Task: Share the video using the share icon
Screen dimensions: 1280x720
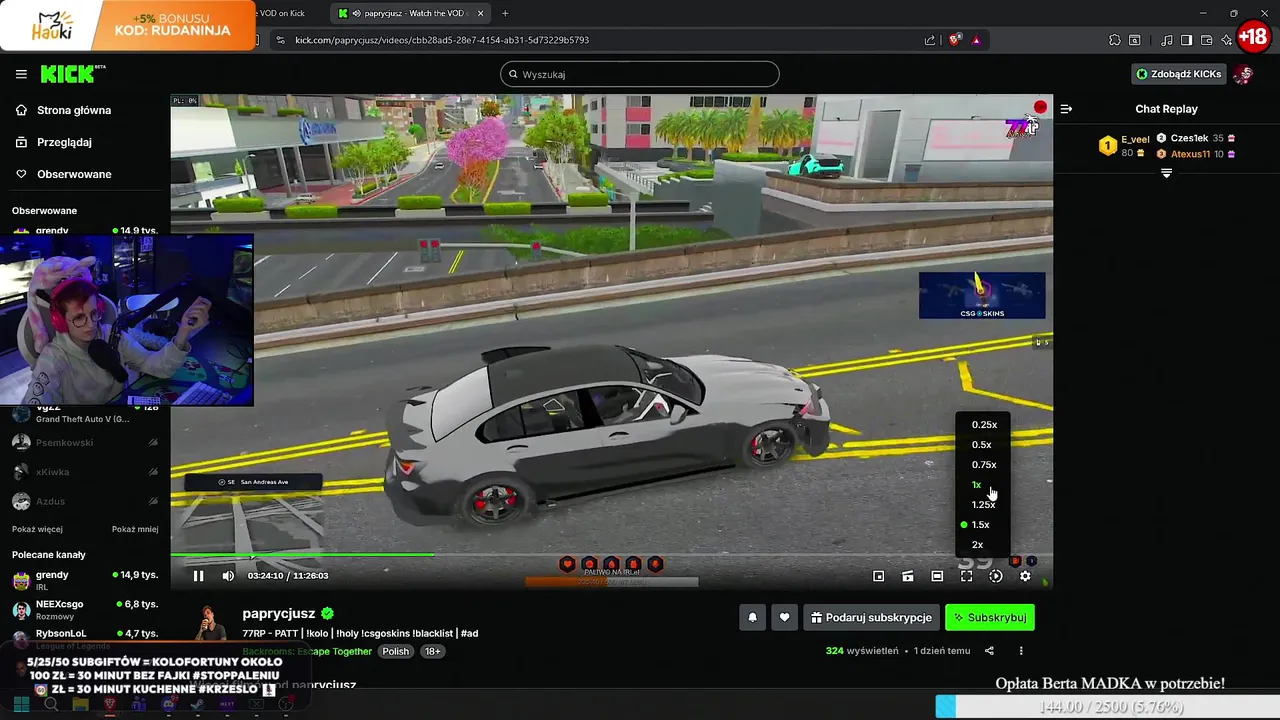Action: [989, 651]
